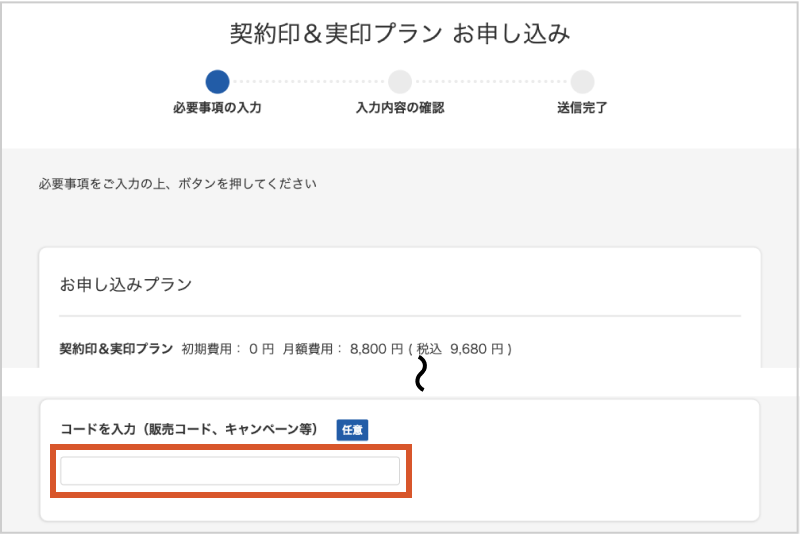Click the お申し込みプラン section heading
The image size is (800, 534).
[x=126, y=284]
